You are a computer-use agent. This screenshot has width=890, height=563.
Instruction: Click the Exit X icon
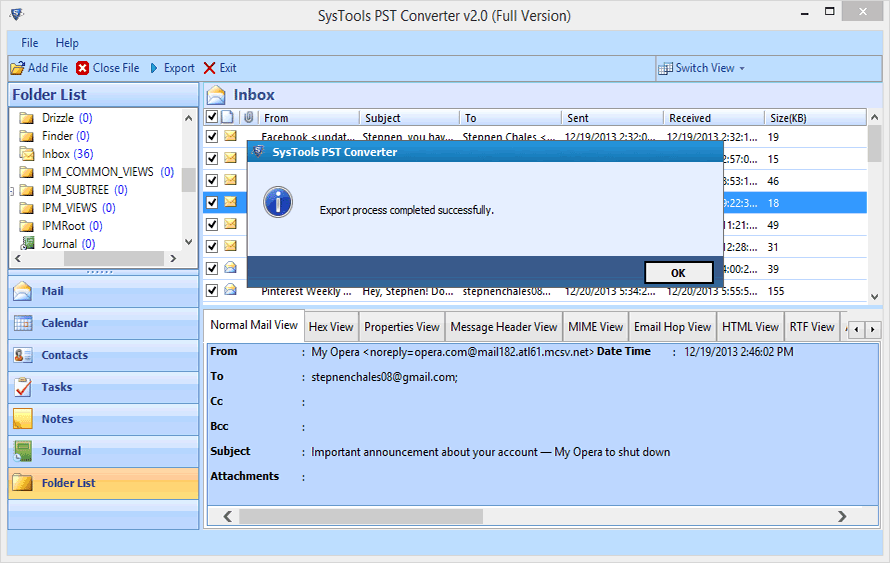point(209,68)
